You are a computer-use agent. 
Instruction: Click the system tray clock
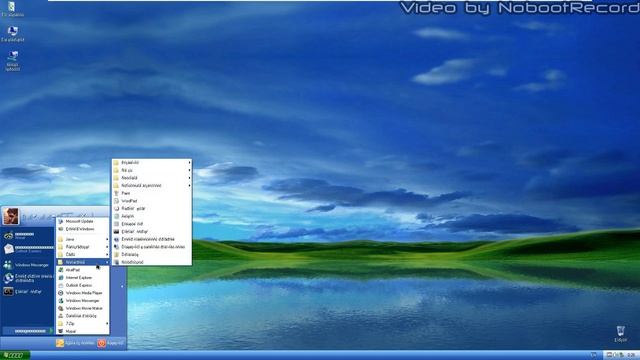631,356
